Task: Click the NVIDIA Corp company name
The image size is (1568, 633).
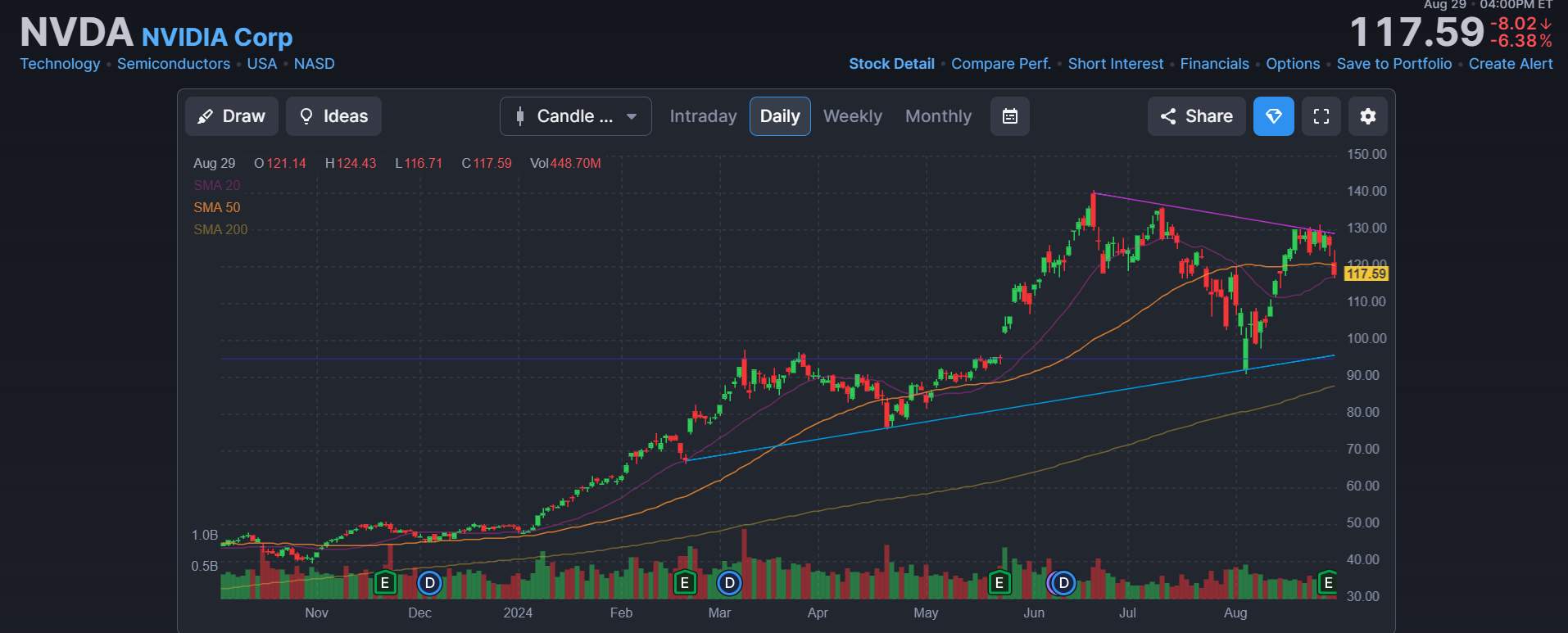Action: (x=217, y=37)
